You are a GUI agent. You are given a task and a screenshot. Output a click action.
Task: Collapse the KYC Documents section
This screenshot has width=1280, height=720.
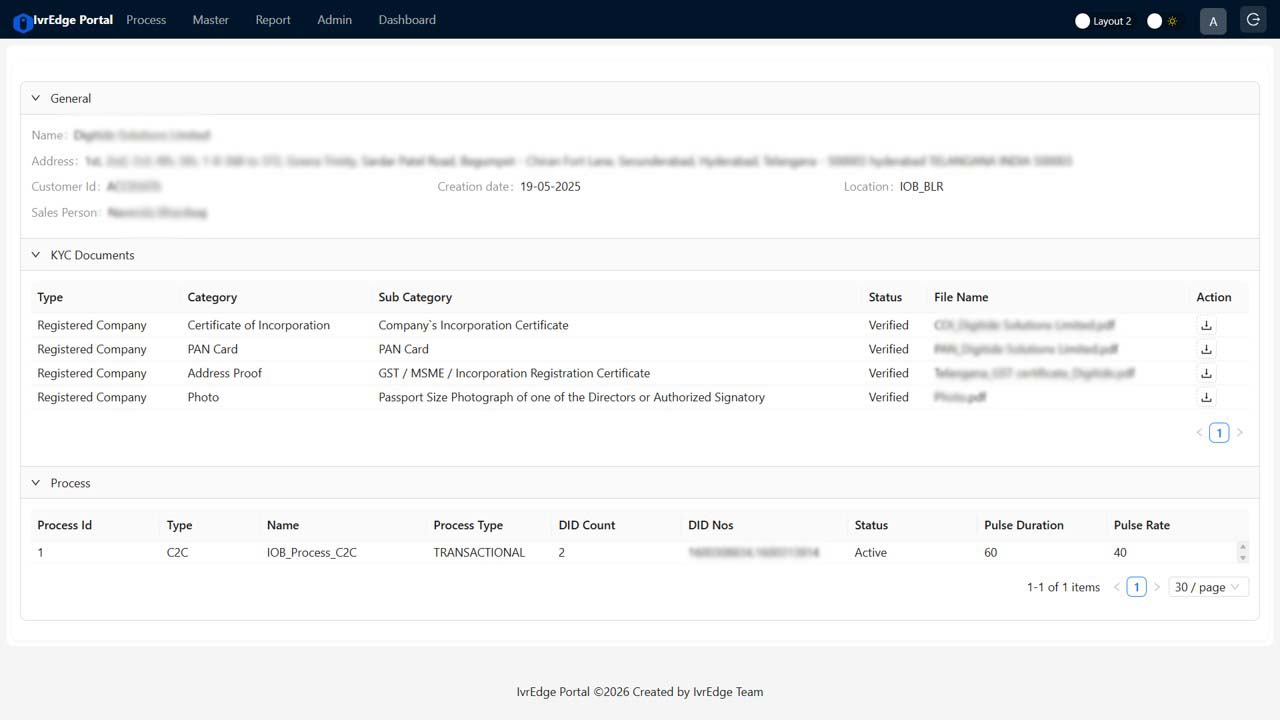pos(36,255)
